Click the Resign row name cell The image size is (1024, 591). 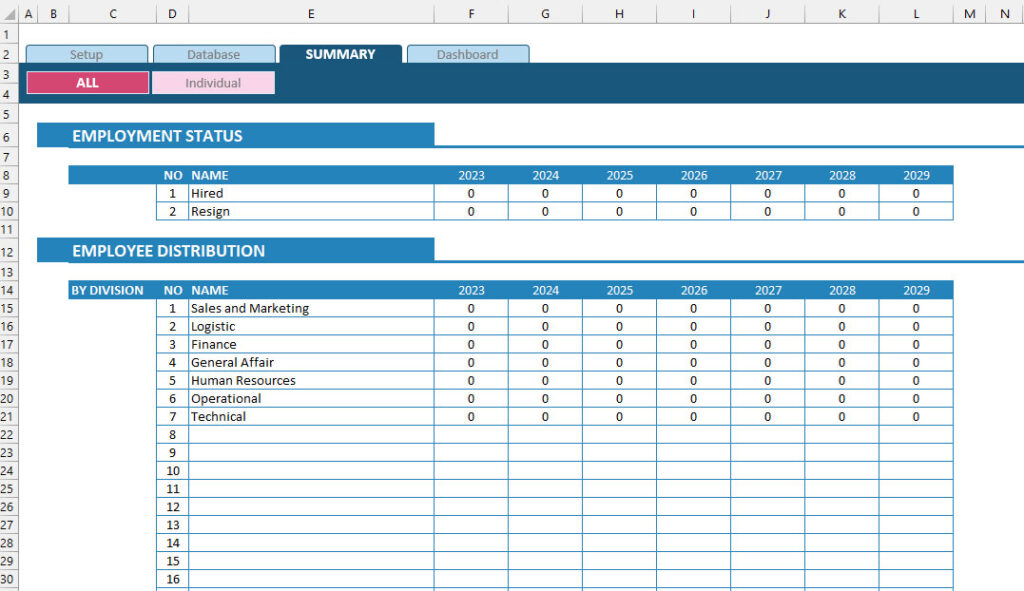coord(312,212)
